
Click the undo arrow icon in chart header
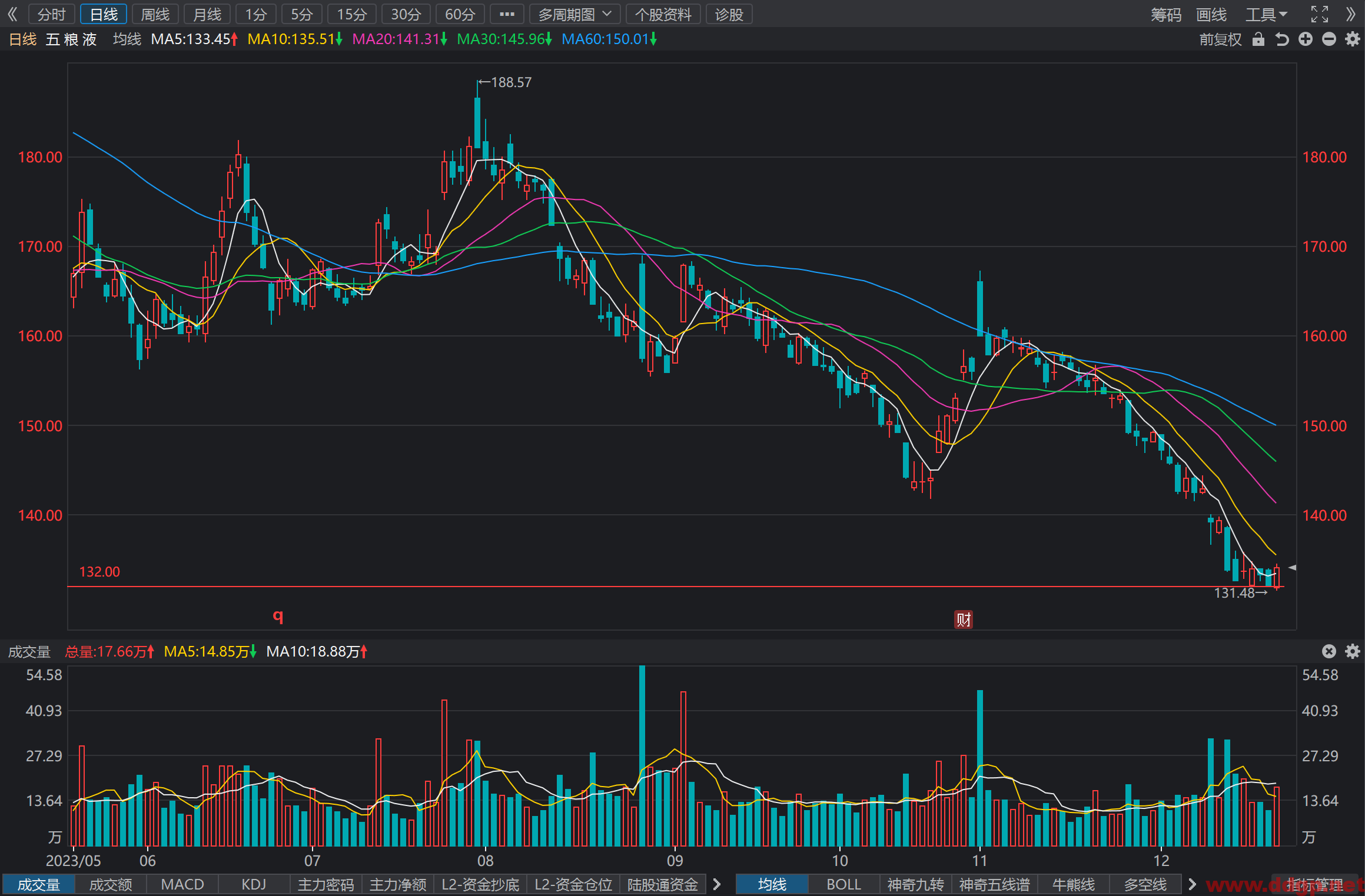coord(1282,39)
